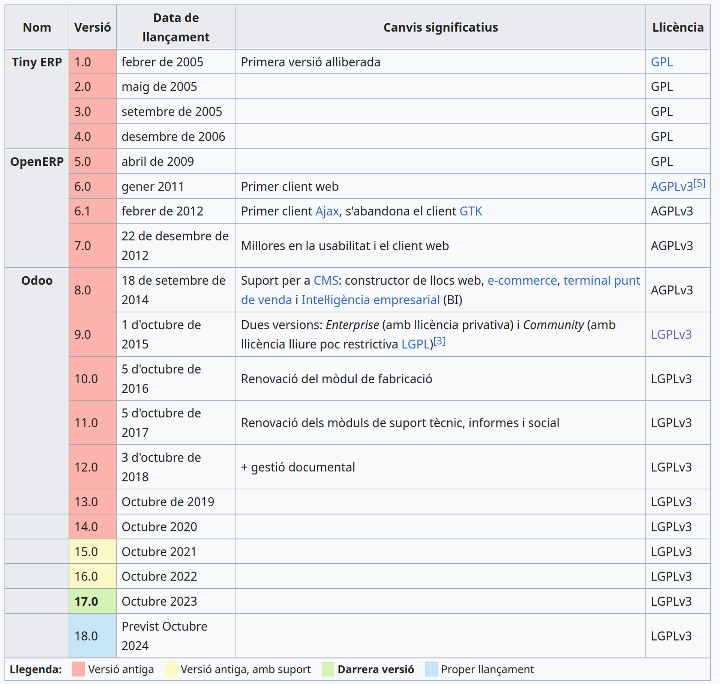Screen dimensions: 720x684
Task: Click the 'Nom' column header
Action: pos(37,28)
